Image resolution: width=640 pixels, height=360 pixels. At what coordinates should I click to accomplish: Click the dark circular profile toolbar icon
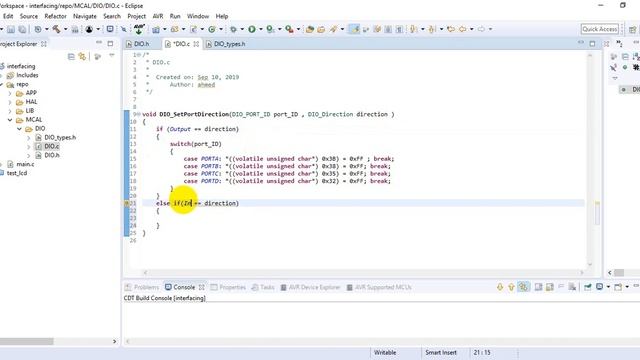click(x=89, y=29)
